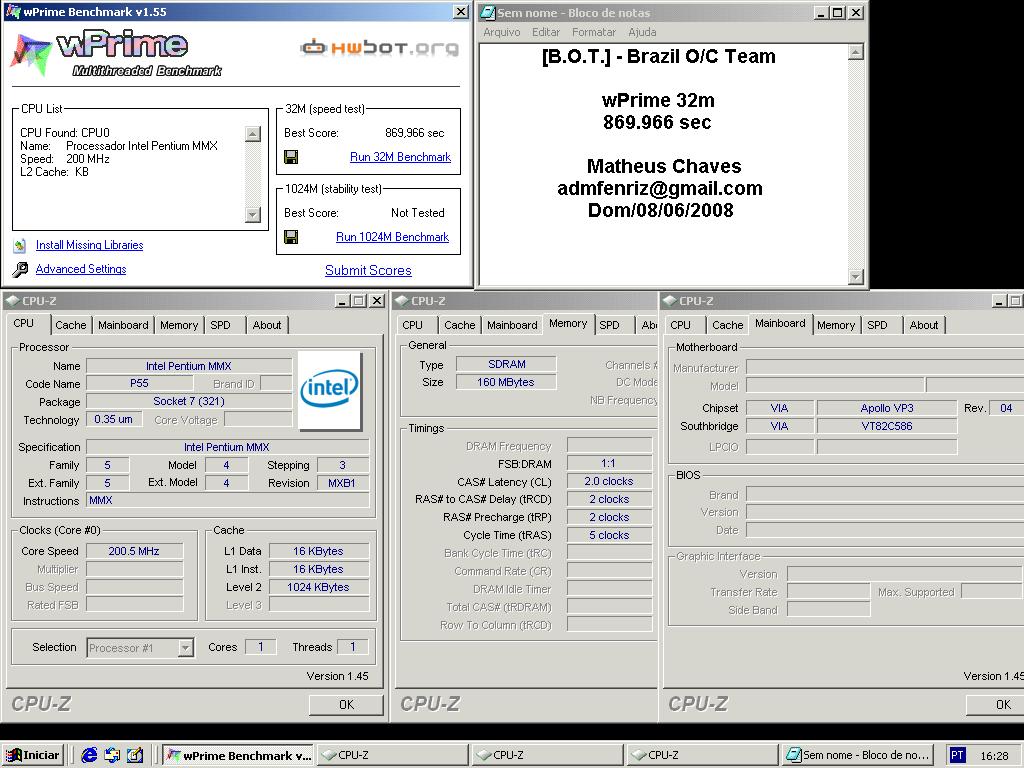Click the Submit Scores link
This screenshot has height=768, width=1024.
coord(368,270)
